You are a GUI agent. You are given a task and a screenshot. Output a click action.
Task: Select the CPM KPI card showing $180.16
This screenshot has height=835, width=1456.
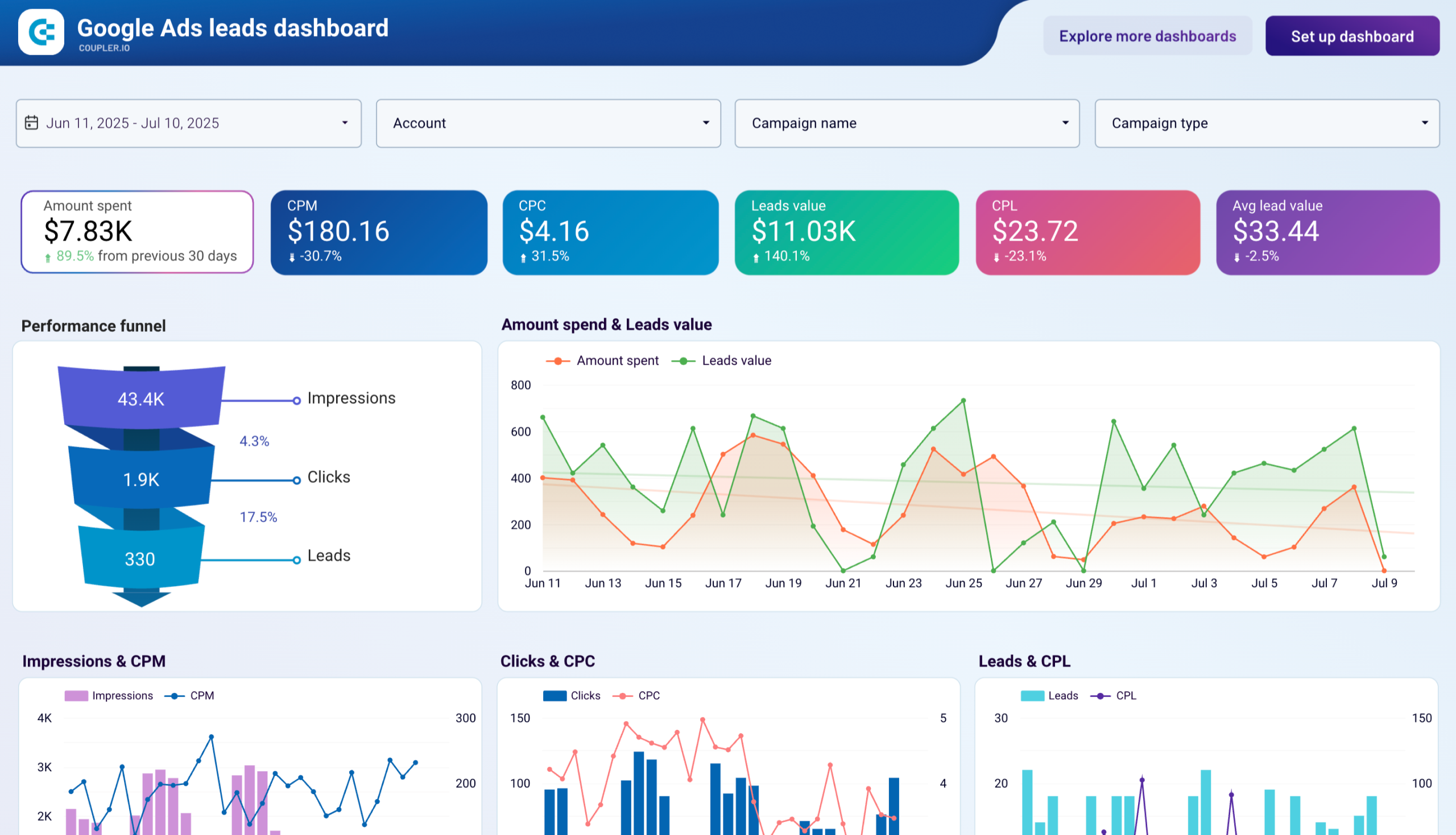(x=378, y=232)
